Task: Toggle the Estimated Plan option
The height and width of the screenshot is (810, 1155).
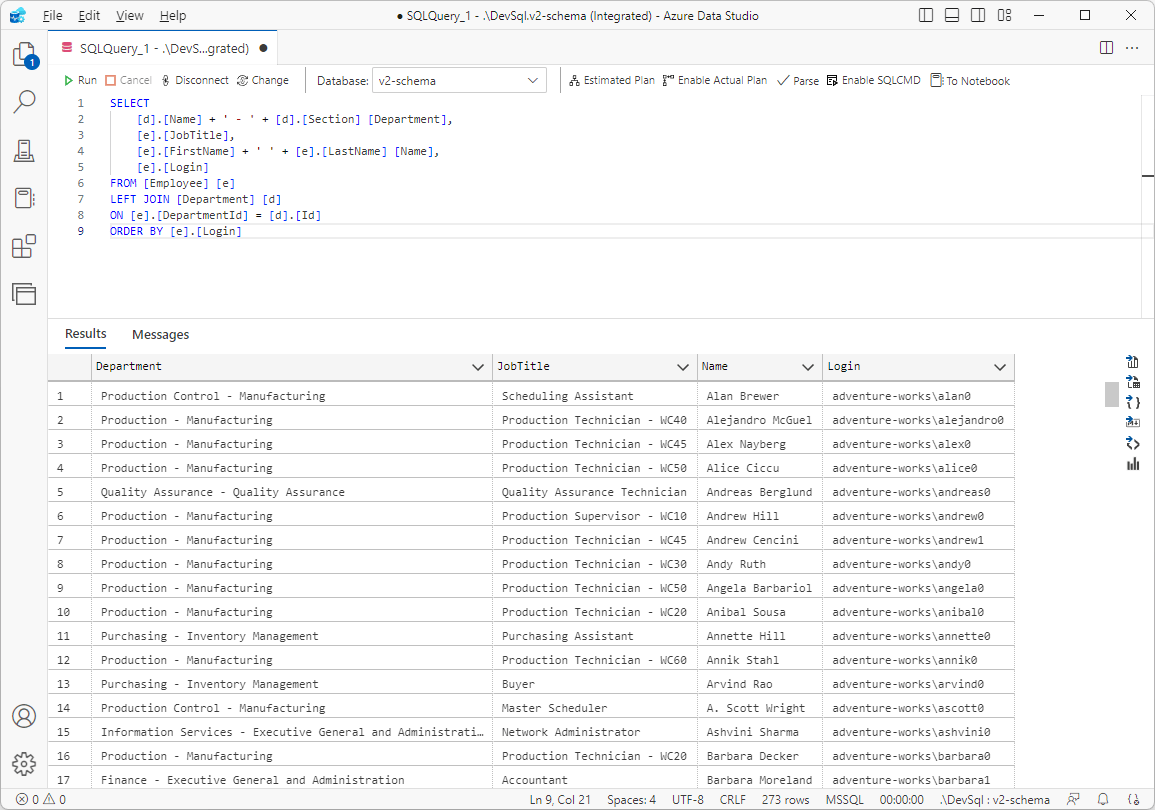Action: [x=611, y=79]
